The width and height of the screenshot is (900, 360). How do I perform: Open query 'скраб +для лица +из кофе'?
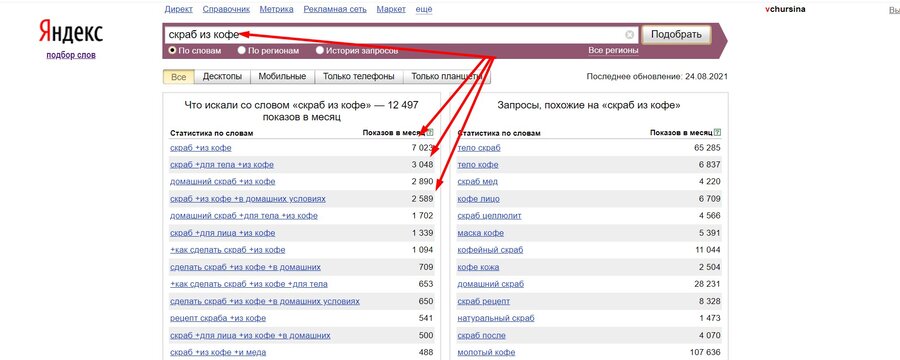(222, 233)
